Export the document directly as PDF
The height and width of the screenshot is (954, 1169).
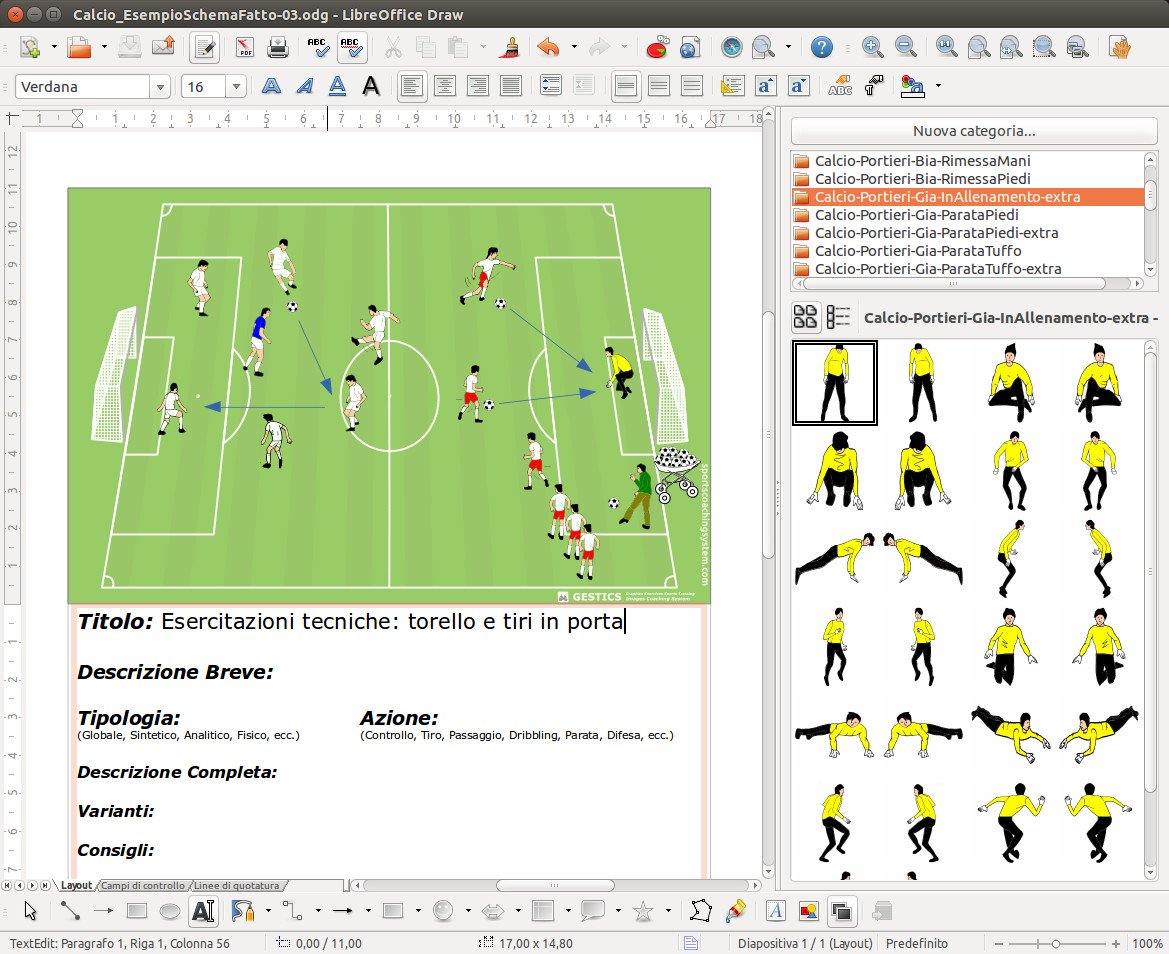(244, 47)
